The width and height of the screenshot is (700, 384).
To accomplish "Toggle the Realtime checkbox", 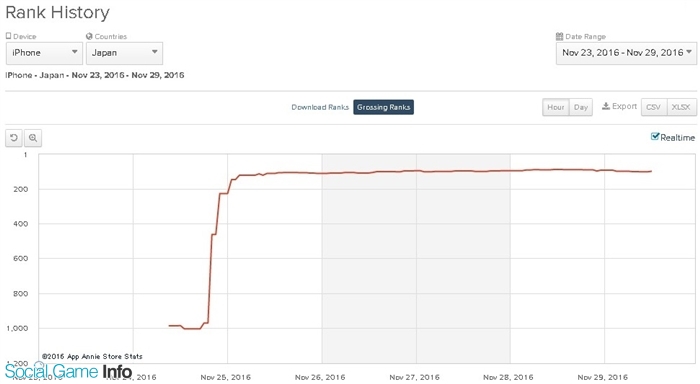I will pos(655,137).
